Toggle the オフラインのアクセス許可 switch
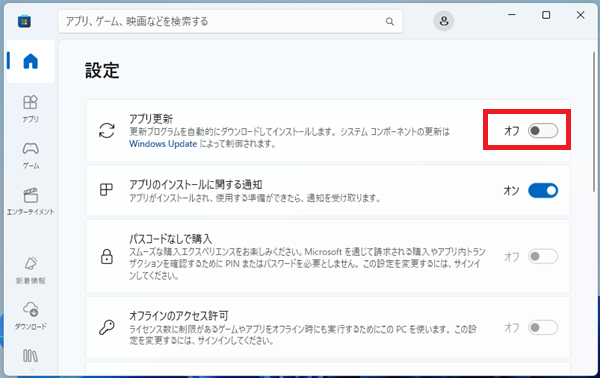Image resolution: width=600 pixels, height=378 pixels. (x=543, y=327)
